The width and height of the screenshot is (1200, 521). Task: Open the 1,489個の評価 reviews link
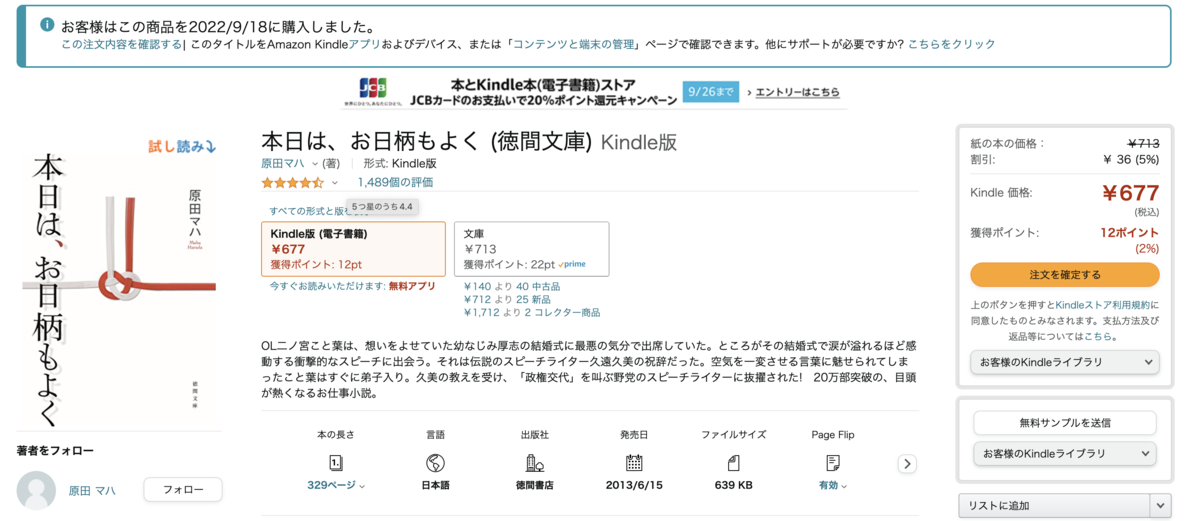(395, 183)
